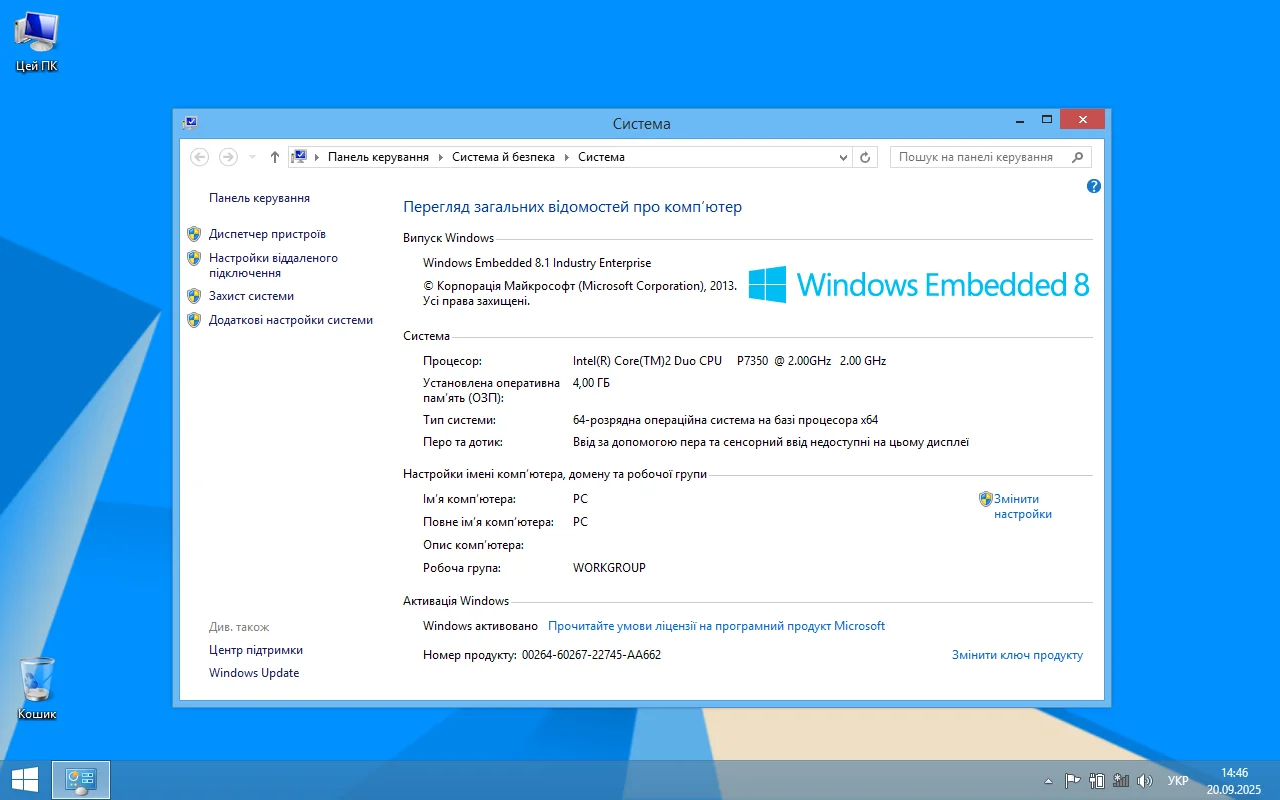The width and height of the screenshot is (1280, 800).
Task: Click the Up arrow navigation button
Action: click(x=275, y=157)
